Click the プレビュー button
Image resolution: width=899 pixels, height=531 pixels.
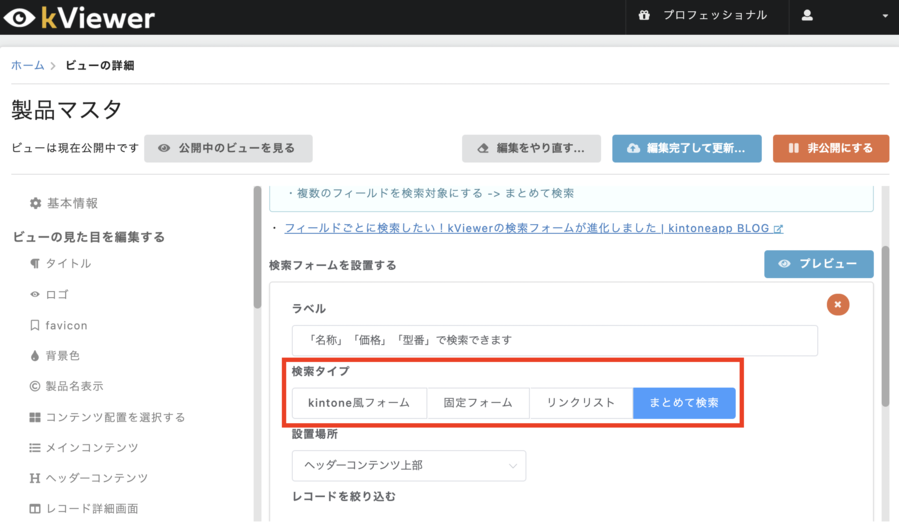(819, 264)
